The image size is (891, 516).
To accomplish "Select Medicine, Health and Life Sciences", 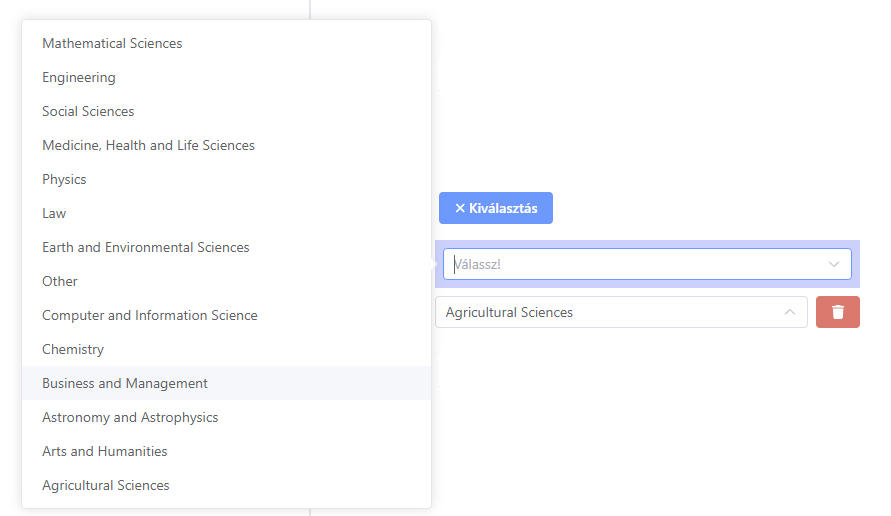I will click(x=226, y=145).
